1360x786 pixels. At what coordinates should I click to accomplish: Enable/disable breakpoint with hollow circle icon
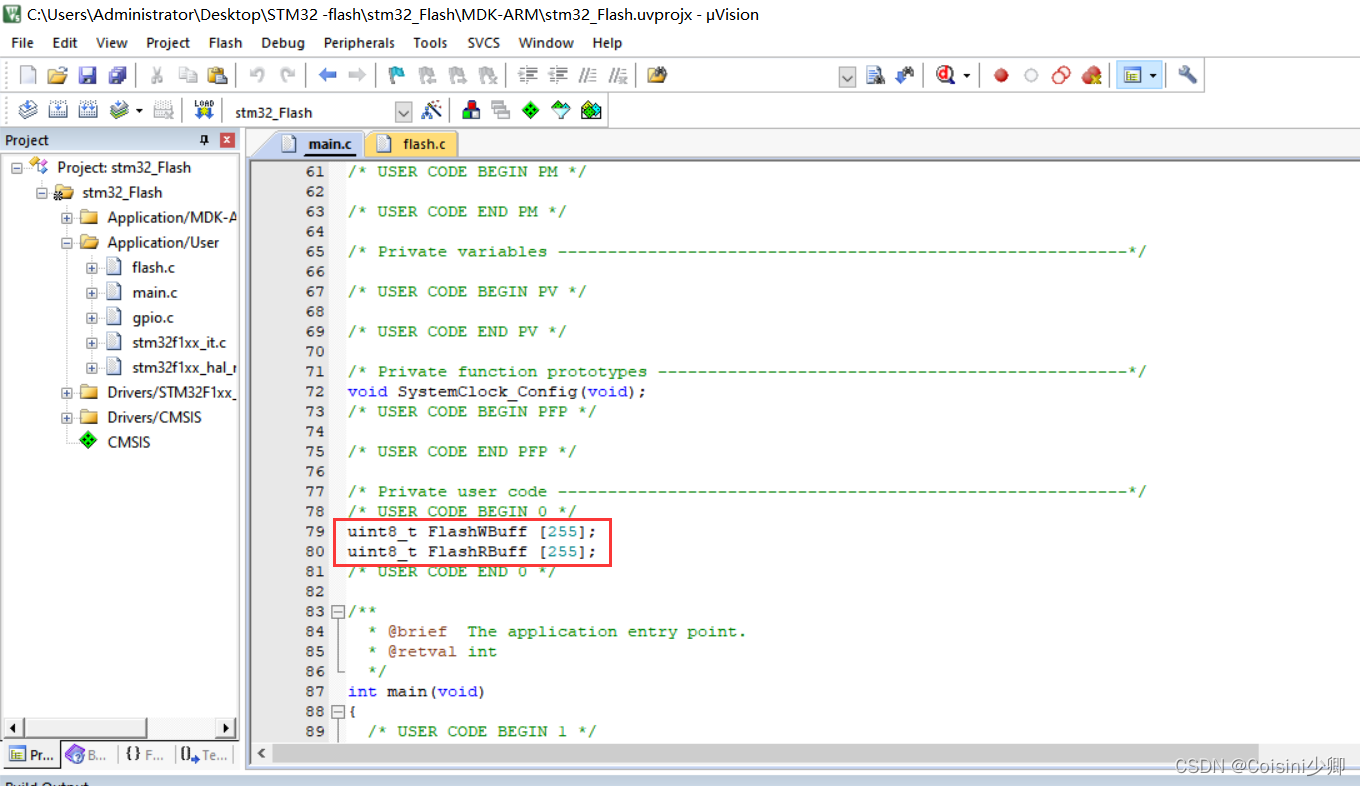coord(1031,75)
